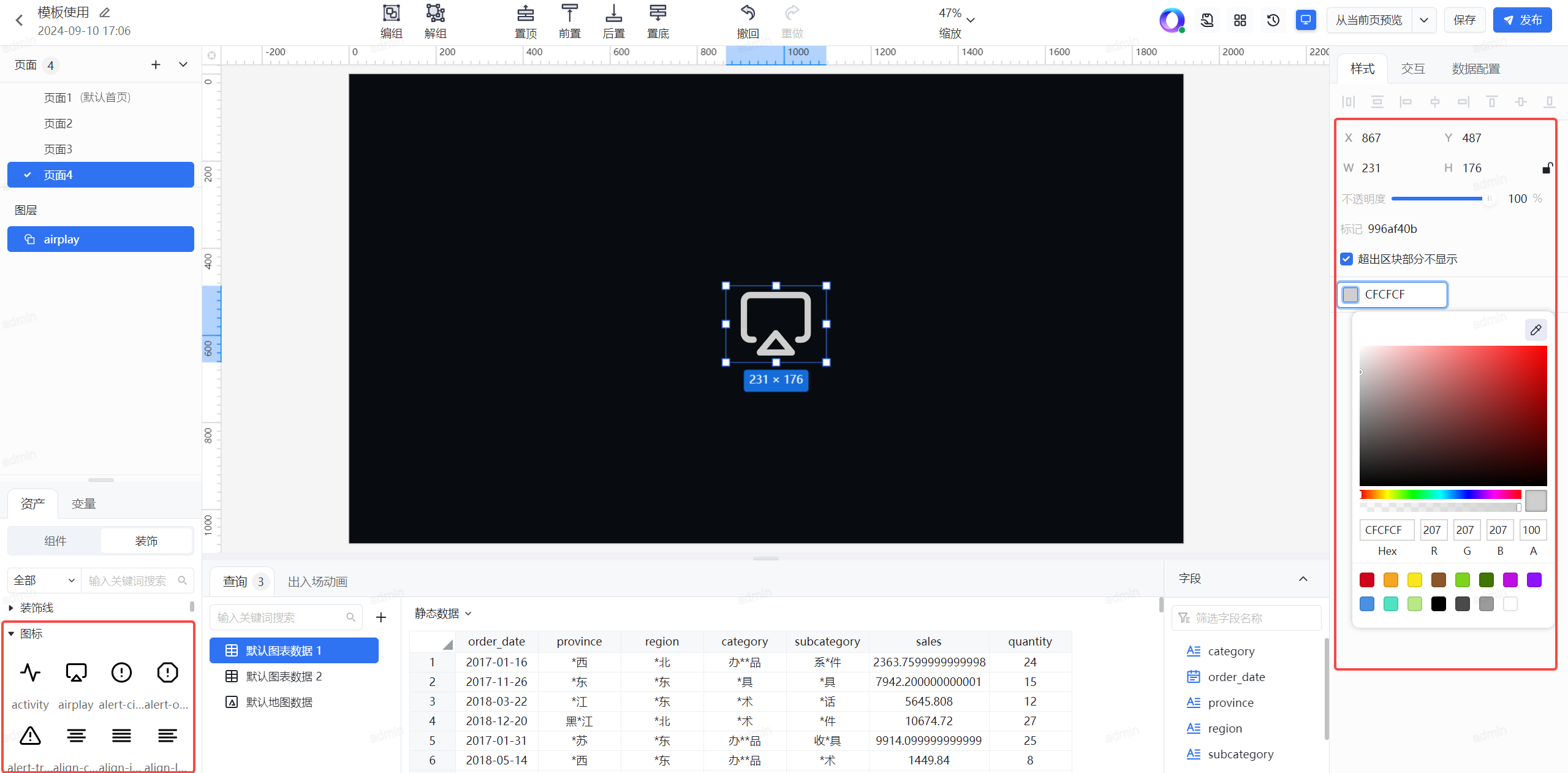Select the airplay icon tool
The height and width of the screenshot is (773, 1568).
[76, 672]
